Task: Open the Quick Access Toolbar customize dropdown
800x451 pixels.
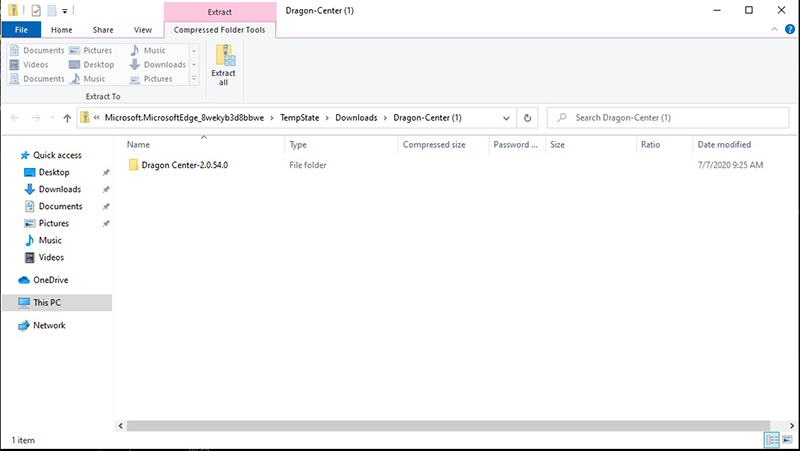Action: (x=65, y=10)
